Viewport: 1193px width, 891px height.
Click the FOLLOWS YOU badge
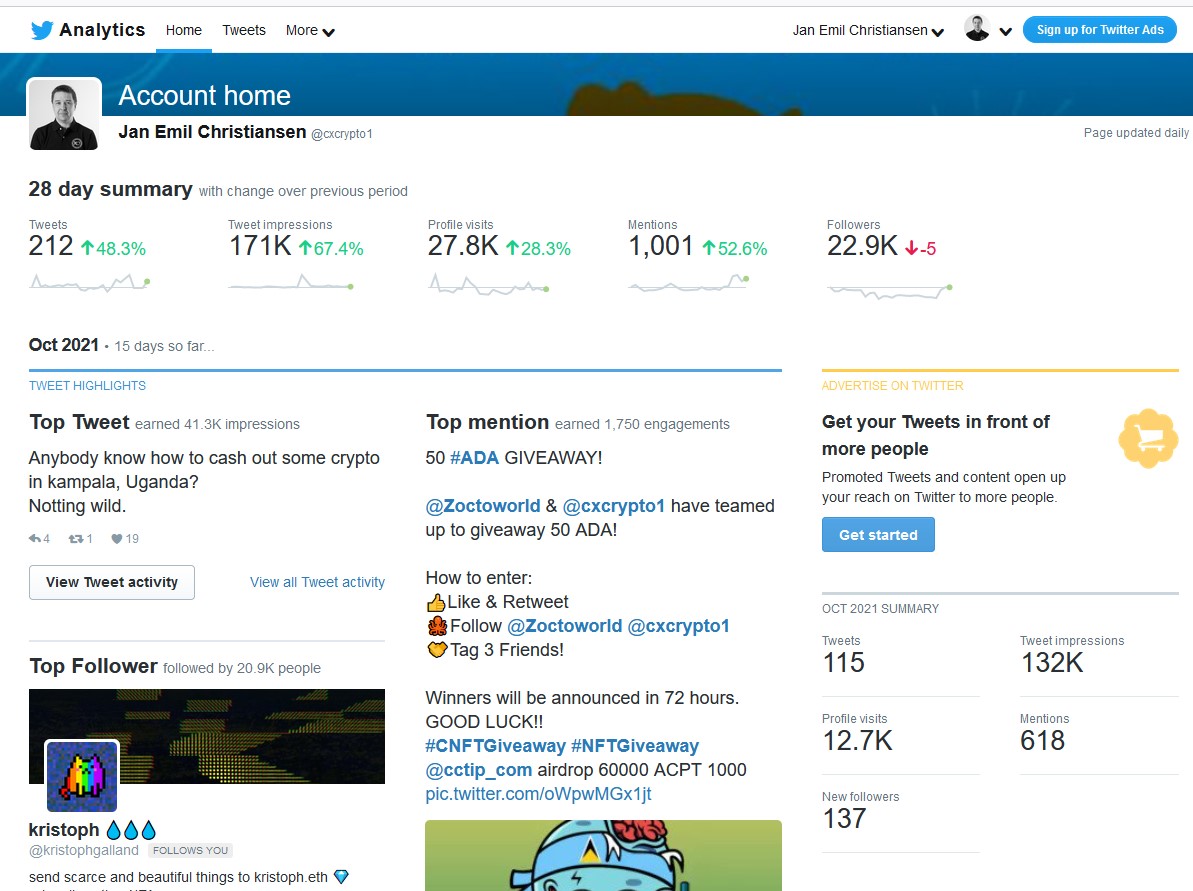point(190,851)
